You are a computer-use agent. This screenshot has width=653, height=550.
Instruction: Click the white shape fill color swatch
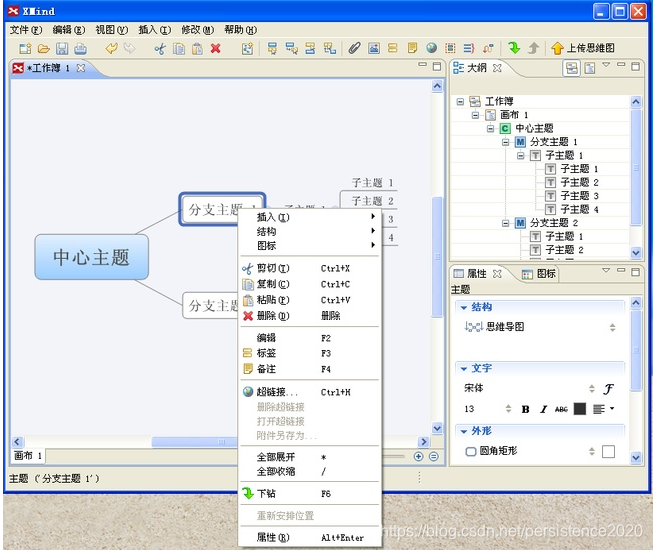(x=608, y=452)
